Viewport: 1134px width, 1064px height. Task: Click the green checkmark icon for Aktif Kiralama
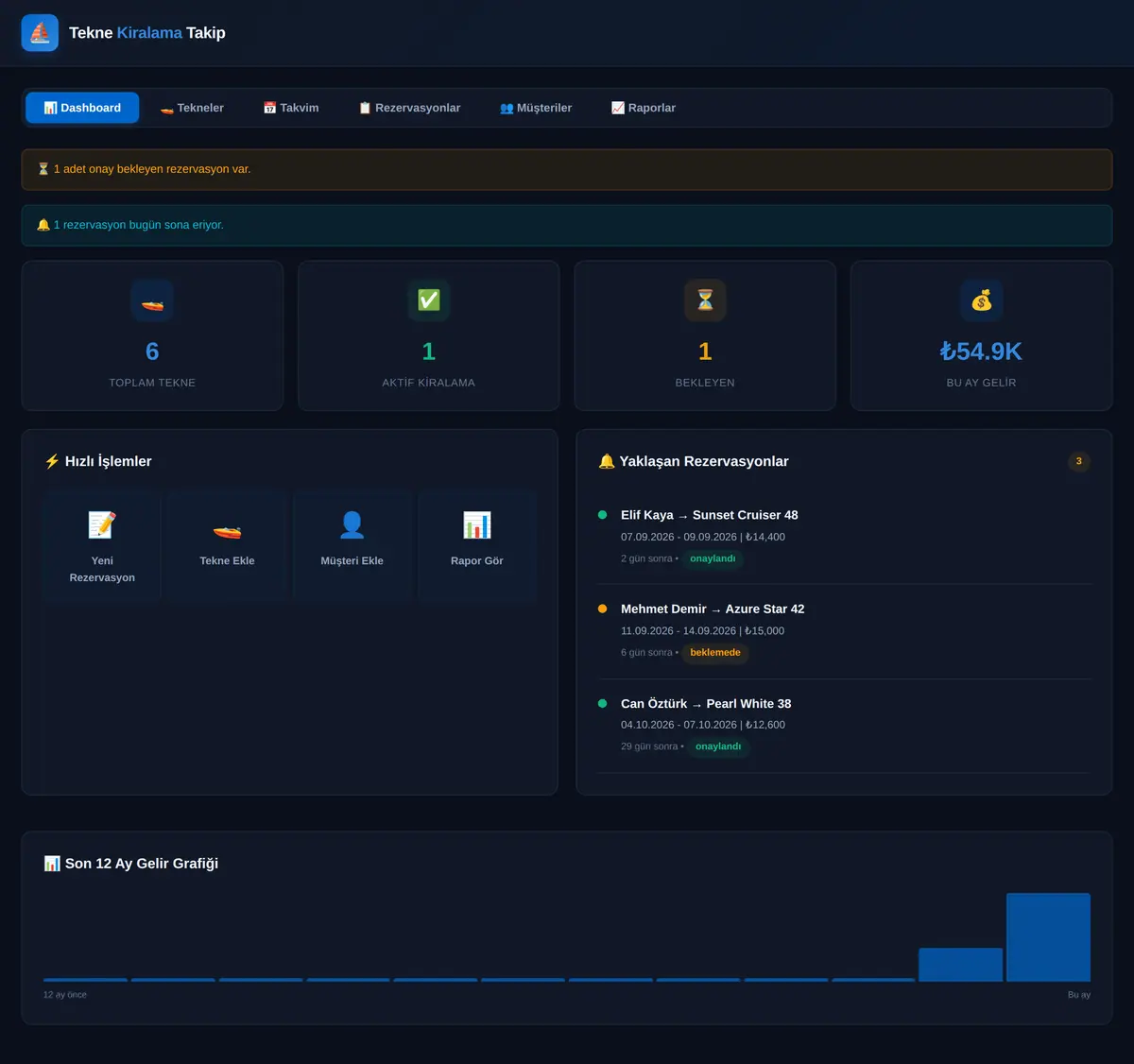coord(429,300)
